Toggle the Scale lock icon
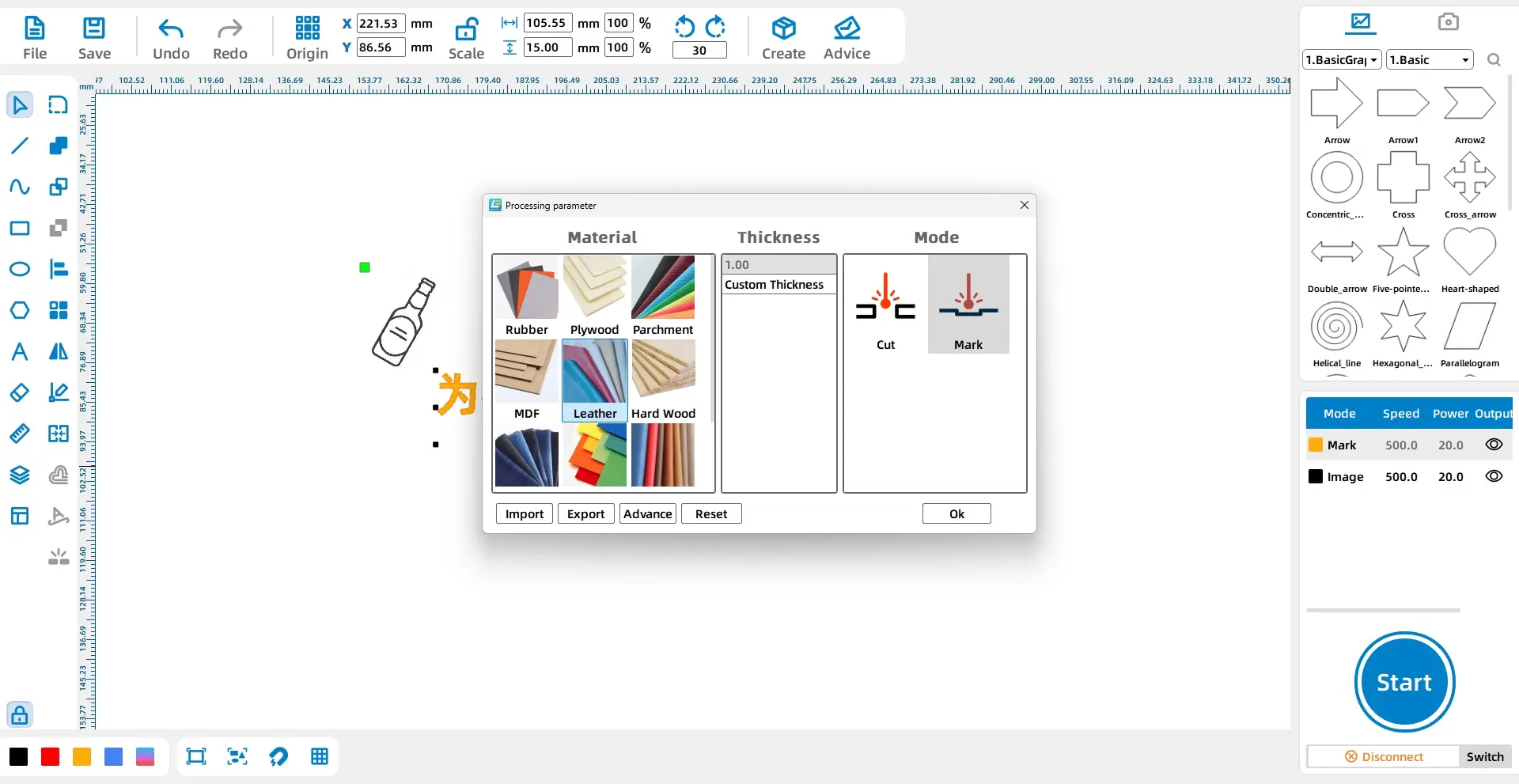The image size is (1519, 784). [x=466, y=29]
